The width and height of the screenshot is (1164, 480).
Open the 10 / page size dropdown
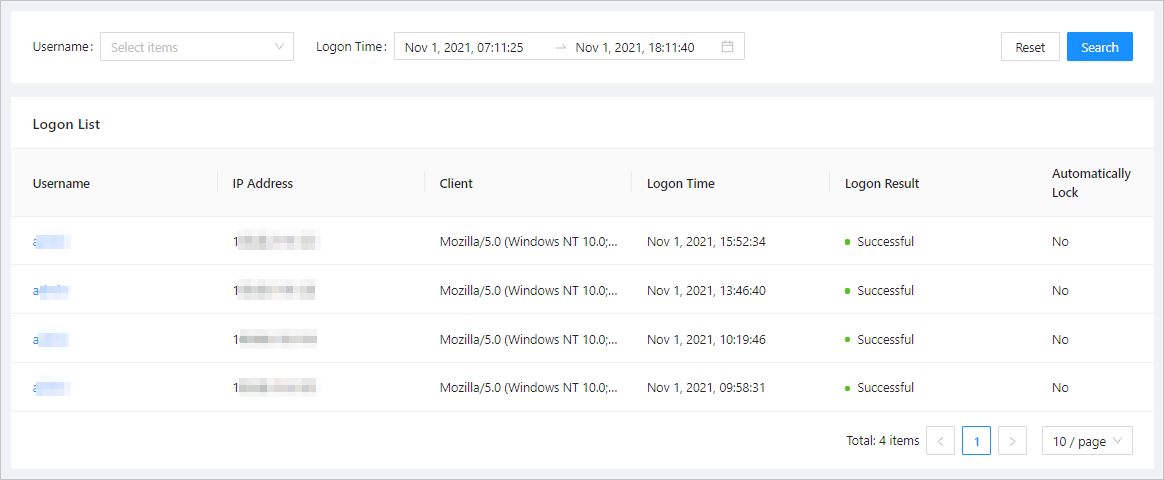(1086, 441)
